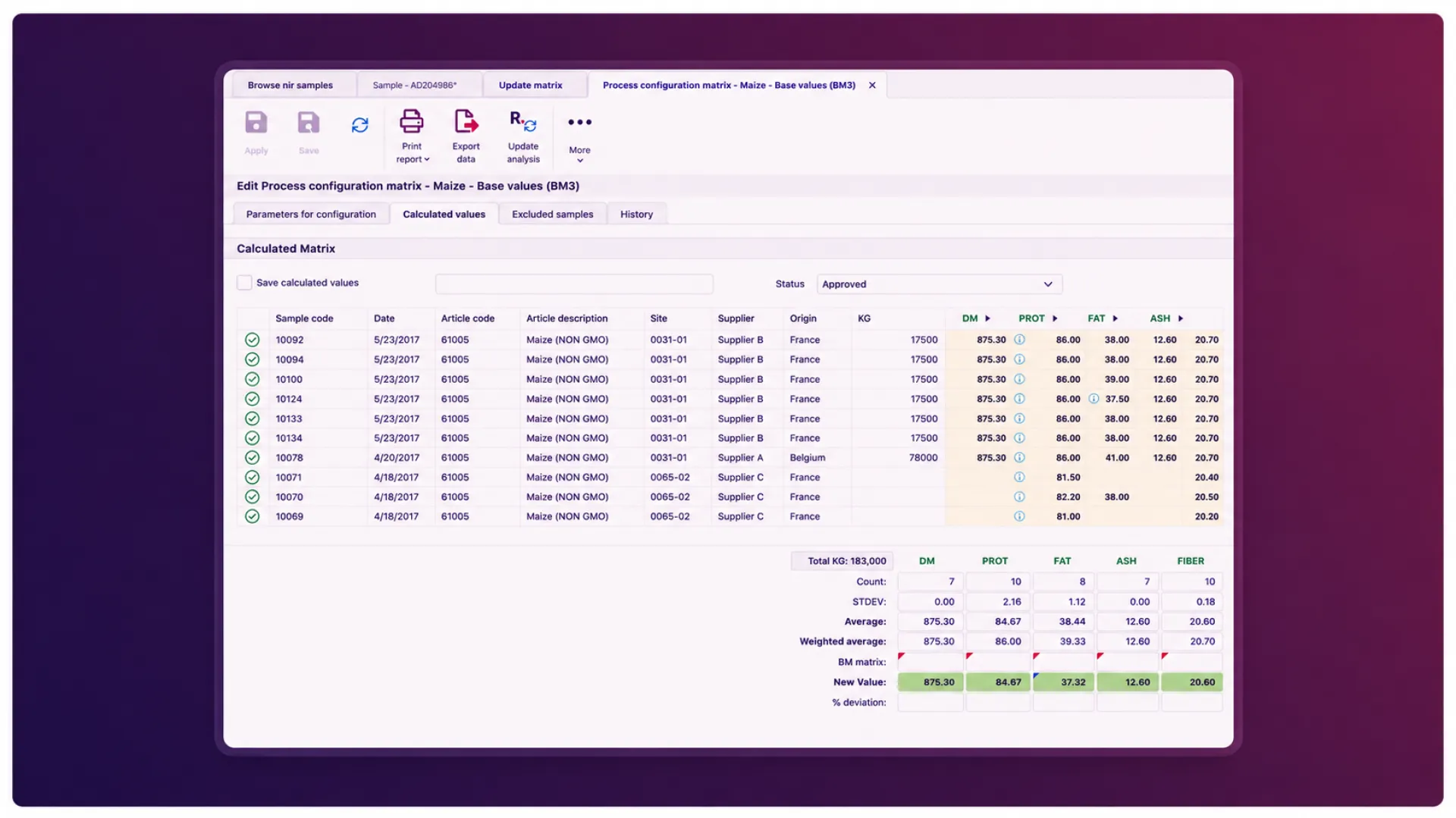Click the DM BM matrix input cell
Image resolution: width=1456 pixels, height=818 pixels.
click(930, 662)
